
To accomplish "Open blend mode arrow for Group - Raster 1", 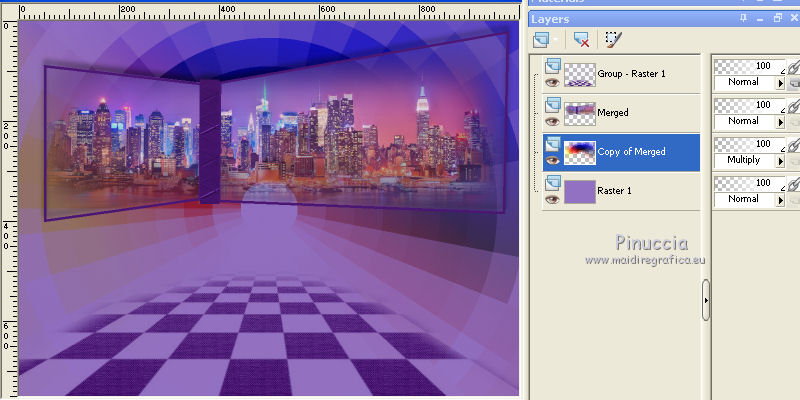I will click(780, 83).
